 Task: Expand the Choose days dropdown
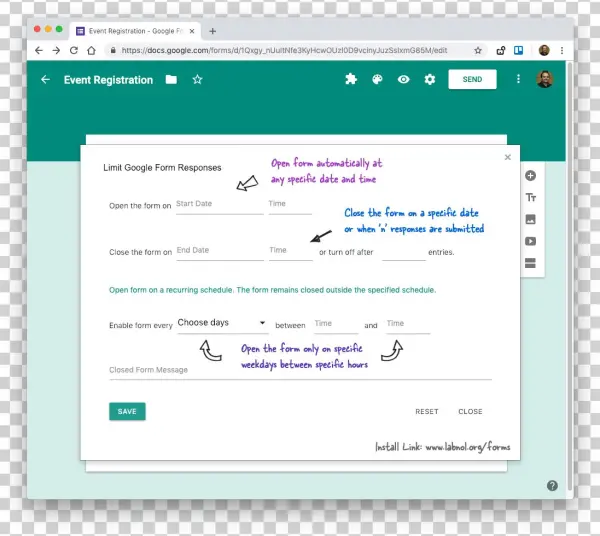[221, 323]
